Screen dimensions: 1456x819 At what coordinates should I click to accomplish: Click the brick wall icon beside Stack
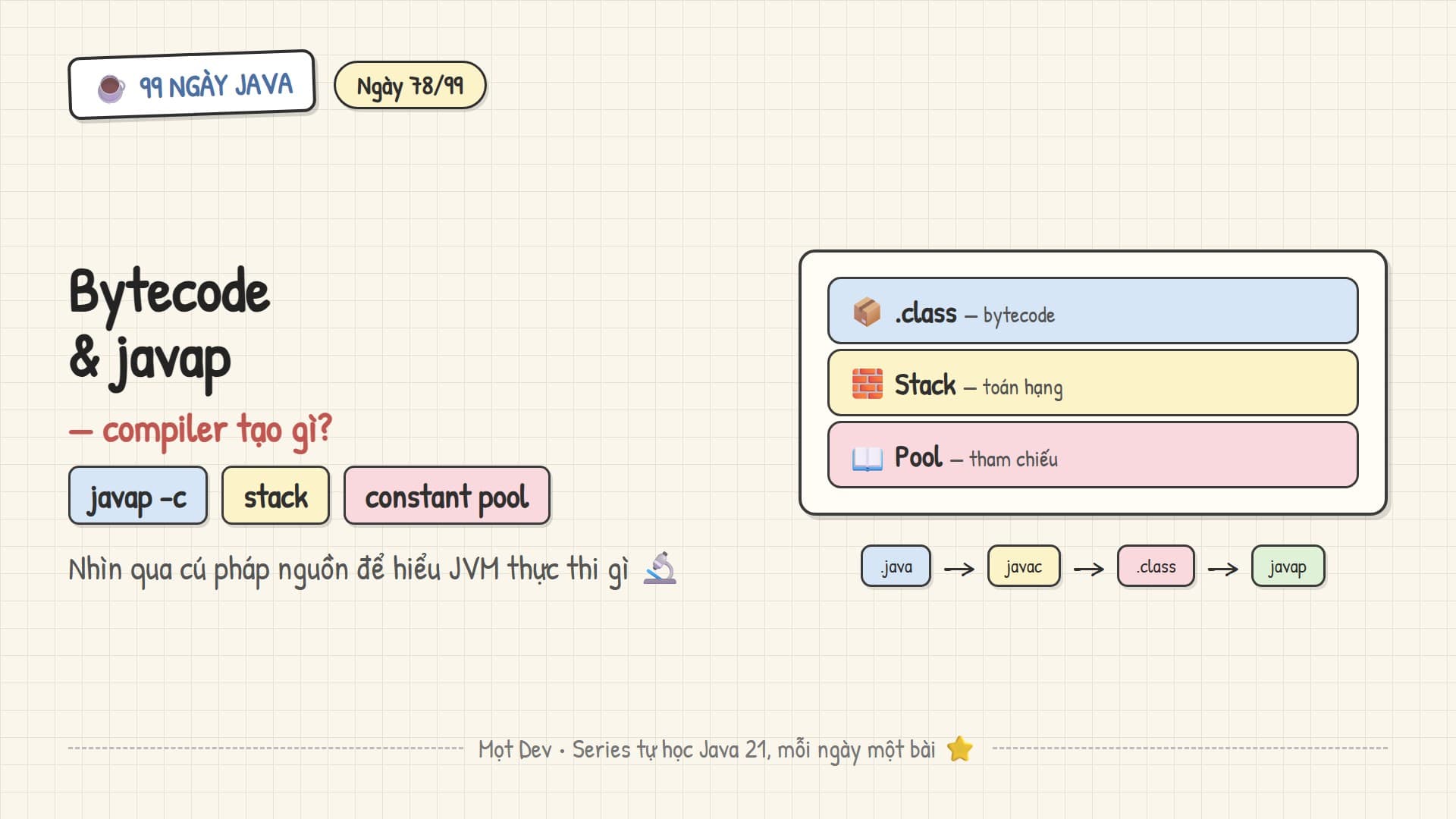867,384
